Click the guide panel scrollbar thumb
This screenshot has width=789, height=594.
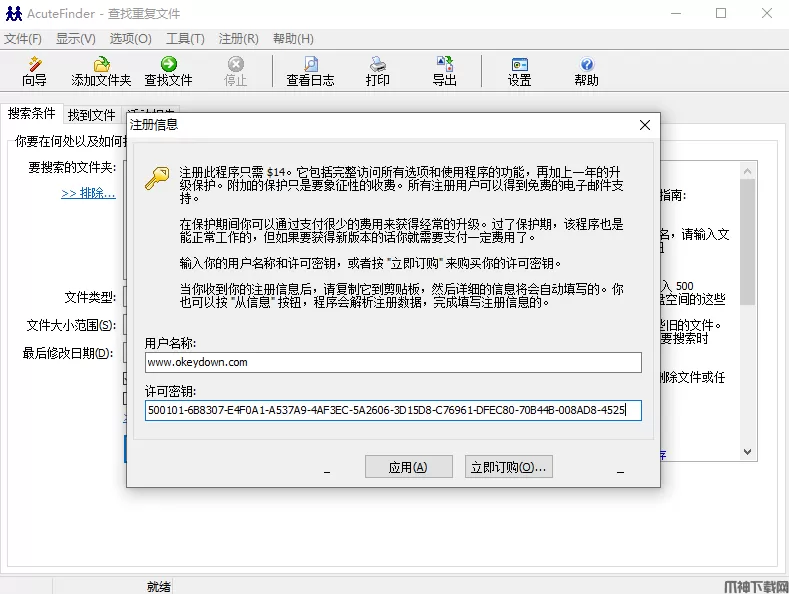point(748,242)
